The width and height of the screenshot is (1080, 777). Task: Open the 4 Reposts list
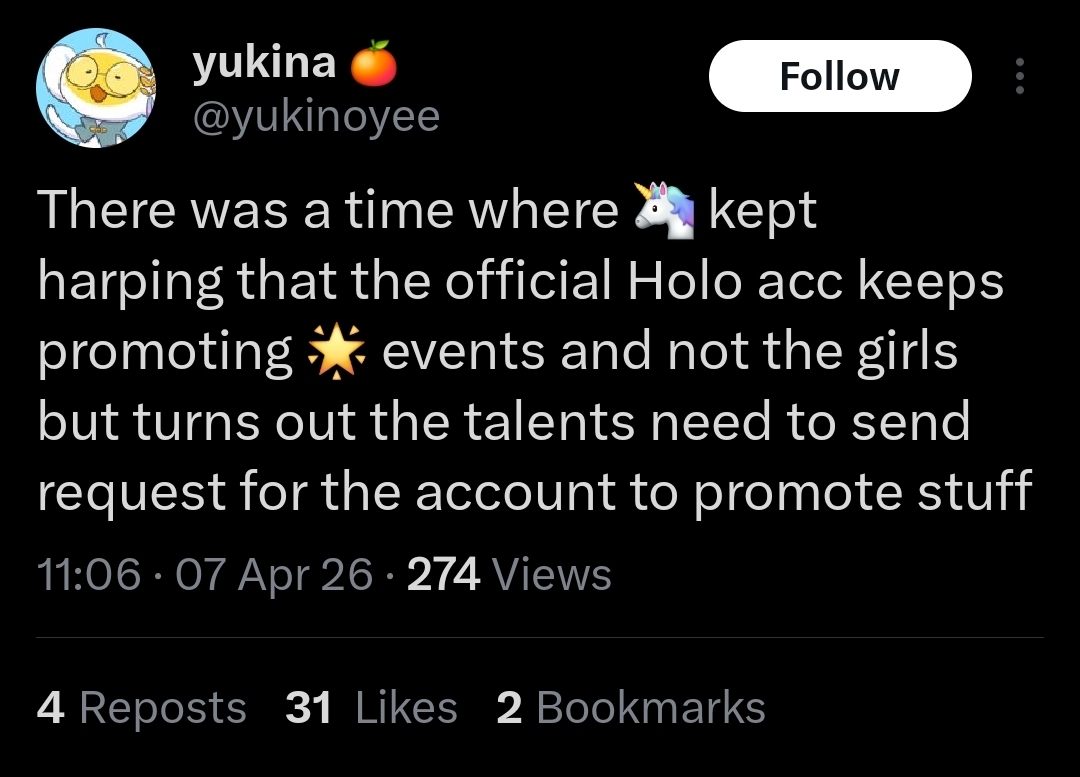point(141,707)
